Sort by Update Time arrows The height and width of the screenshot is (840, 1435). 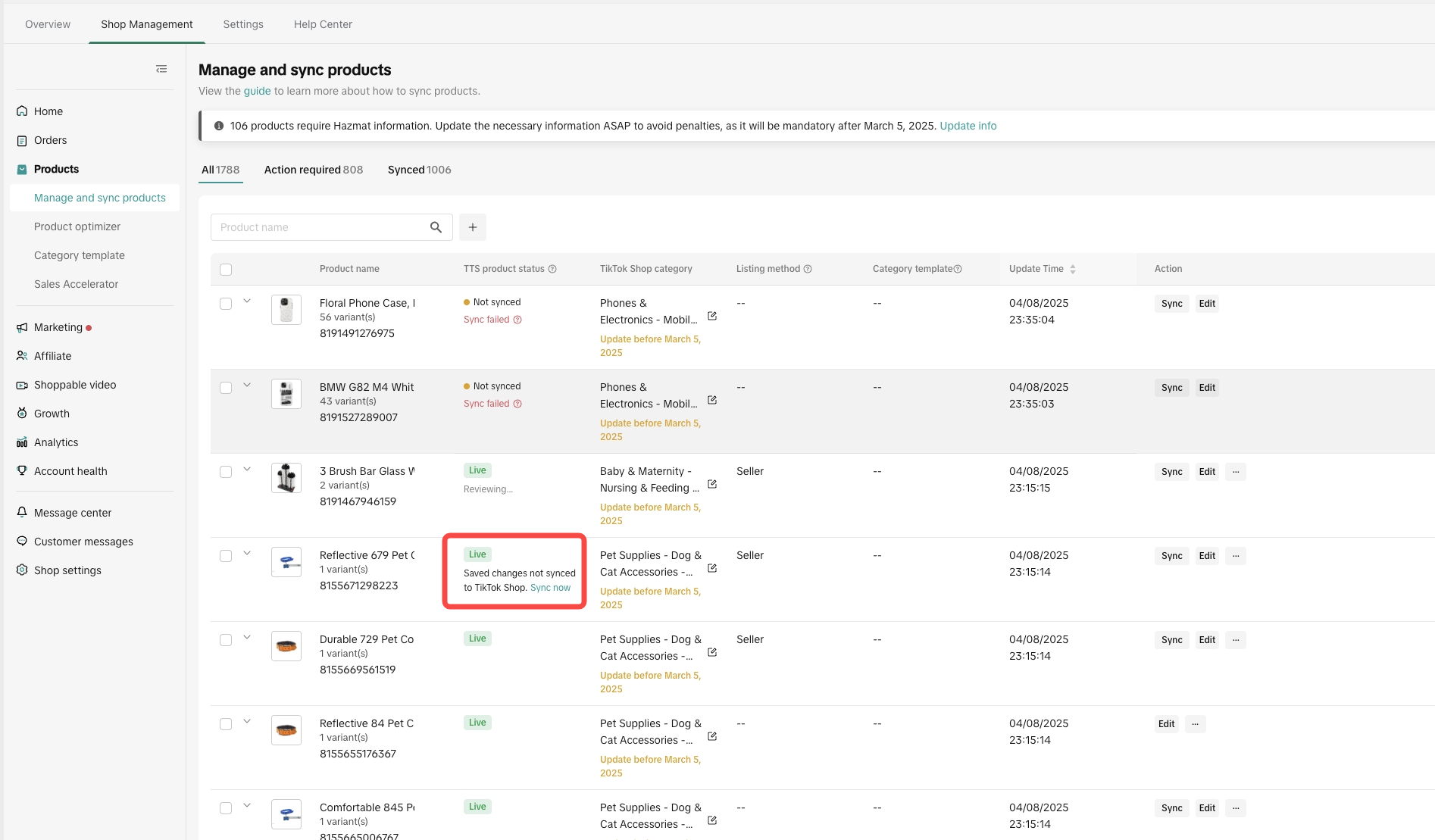1073,269
